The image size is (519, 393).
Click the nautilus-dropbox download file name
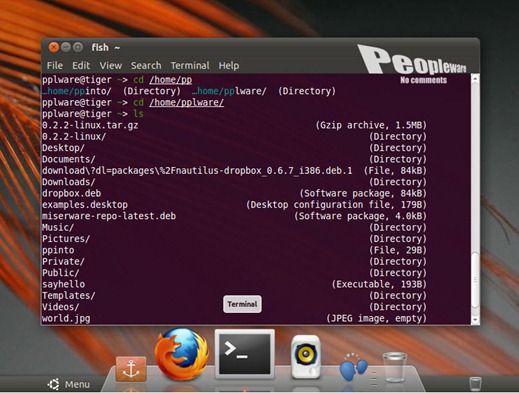click(x=197, y=171)
